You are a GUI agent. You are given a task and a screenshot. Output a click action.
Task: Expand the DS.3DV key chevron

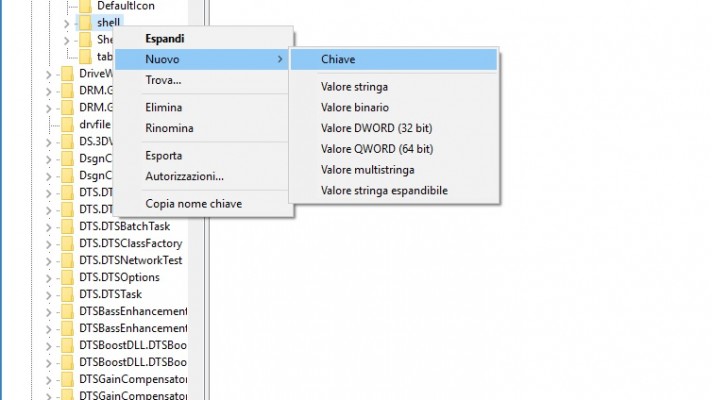coord(49,143)
